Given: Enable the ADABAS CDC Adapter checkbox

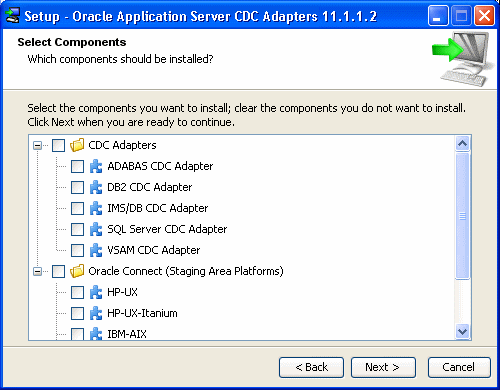Looking at the screenshot, I should point(77,166).
